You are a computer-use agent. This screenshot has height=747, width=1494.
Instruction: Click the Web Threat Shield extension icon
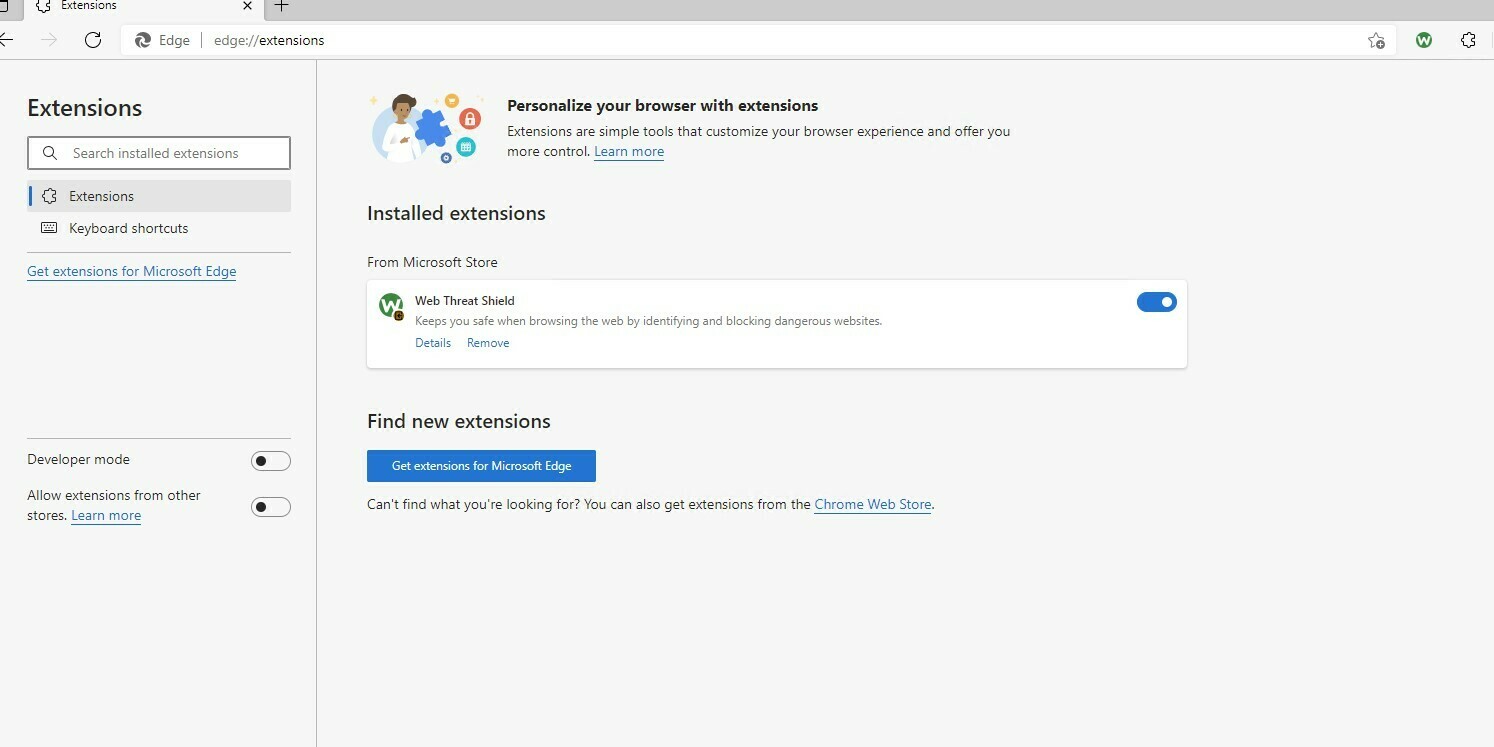[391, 306]
